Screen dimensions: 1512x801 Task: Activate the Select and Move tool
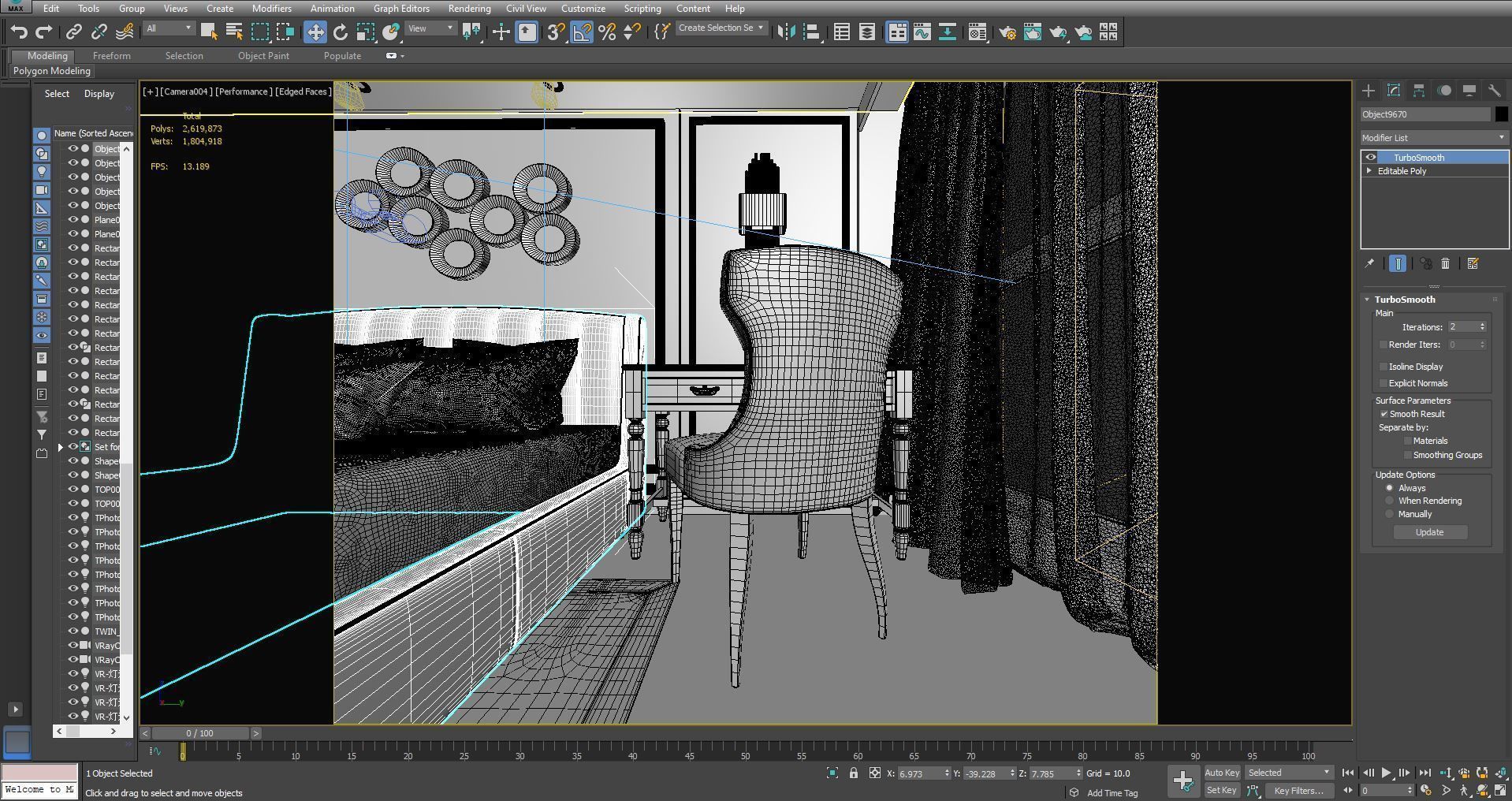tap(315, 32)
